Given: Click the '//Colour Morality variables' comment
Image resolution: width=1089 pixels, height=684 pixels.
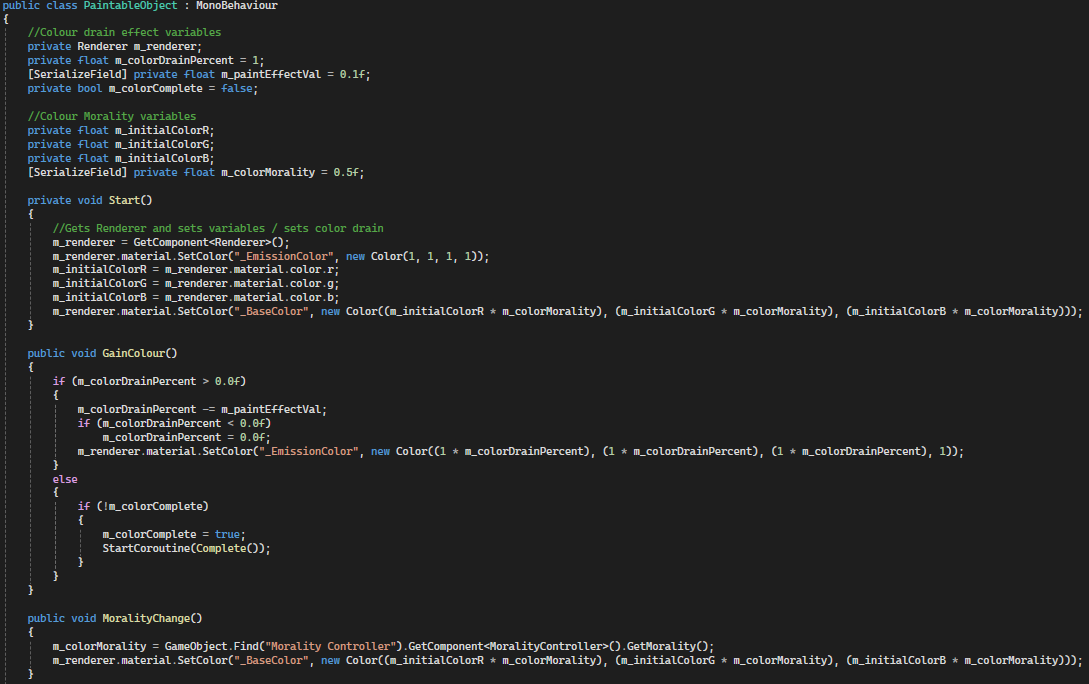Looking at the screenshot, I should pyautogui.click(x=112, y=117).
